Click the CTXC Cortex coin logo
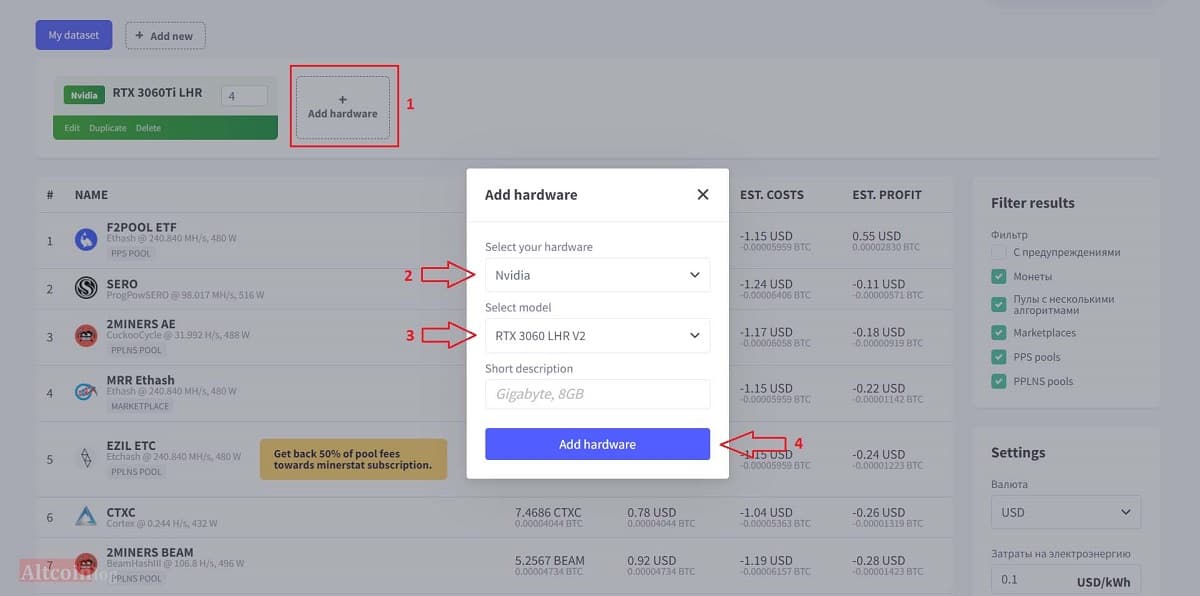 [x=86, y=516]
